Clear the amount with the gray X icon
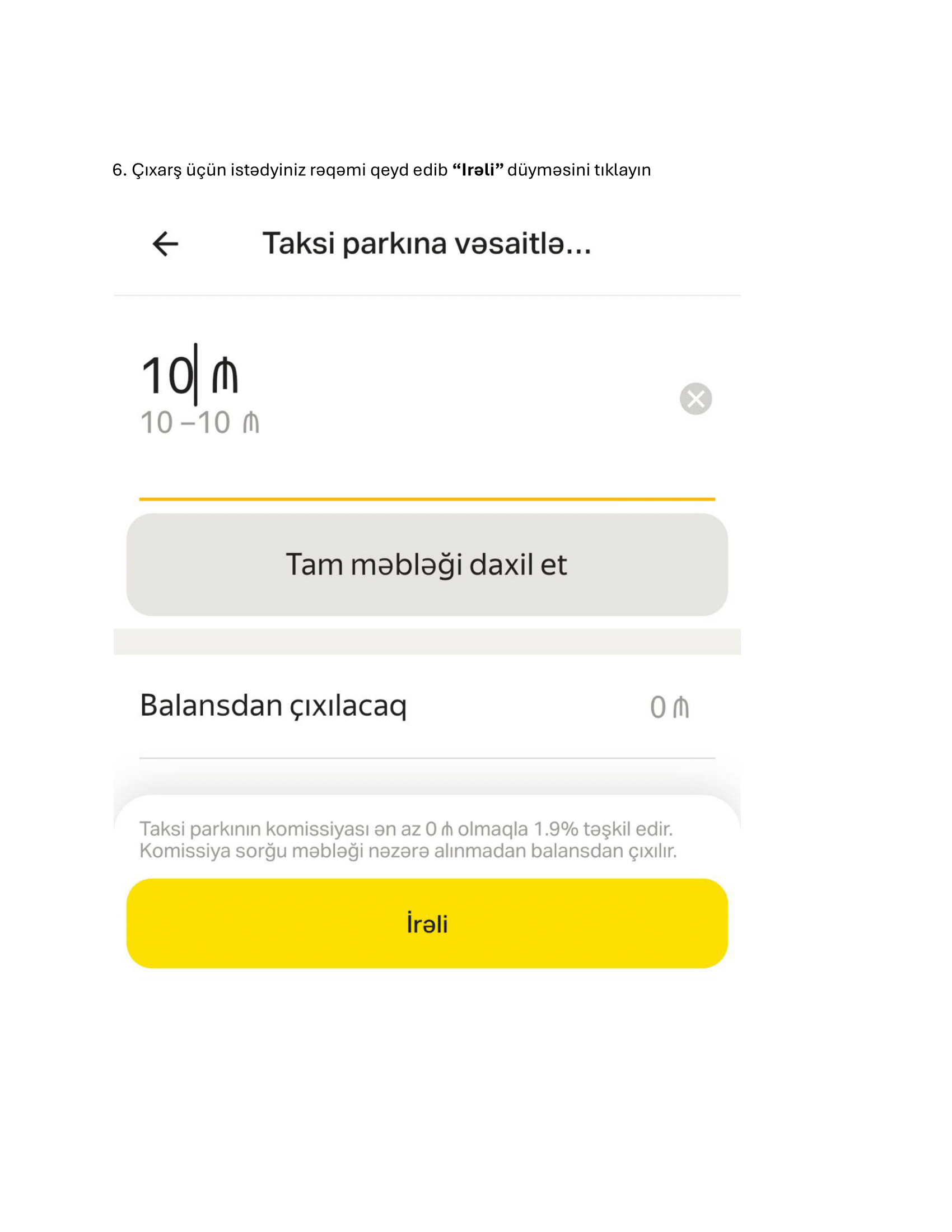Viewport: 952px width, 1232px height. coord(696,399)
